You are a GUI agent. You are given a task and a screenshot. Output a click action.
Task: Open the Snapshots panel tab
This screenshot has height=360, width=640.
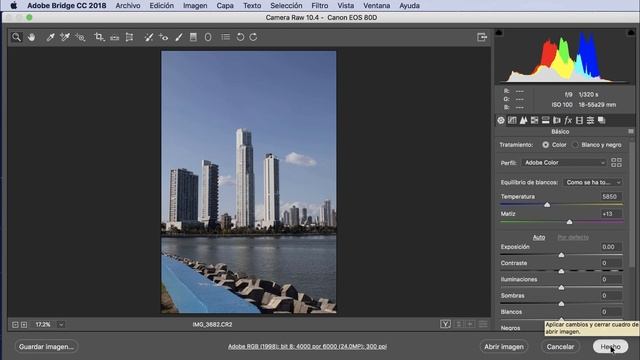602,120
